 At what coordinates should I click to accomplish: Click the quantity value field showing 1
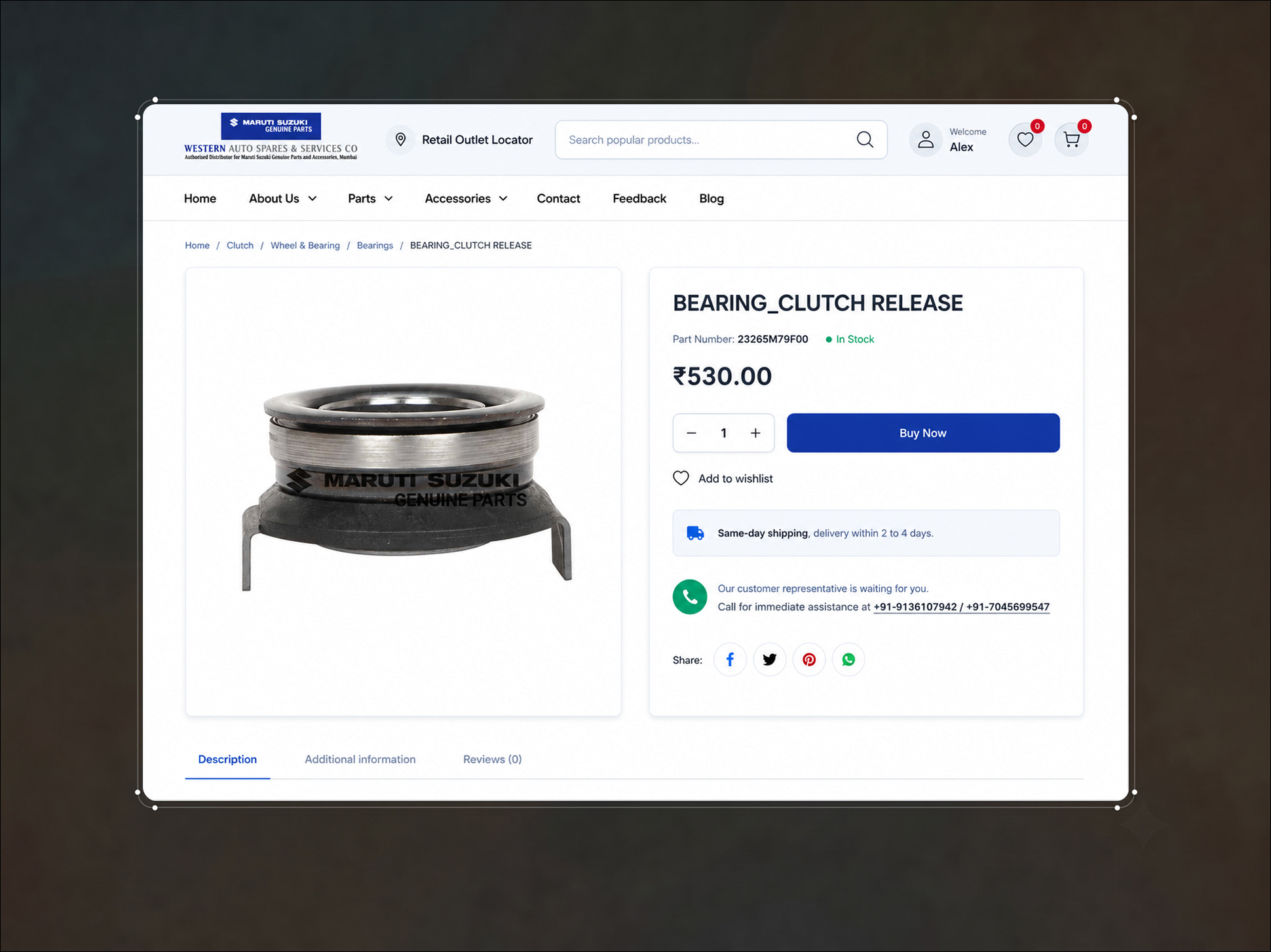click(723, 433)
